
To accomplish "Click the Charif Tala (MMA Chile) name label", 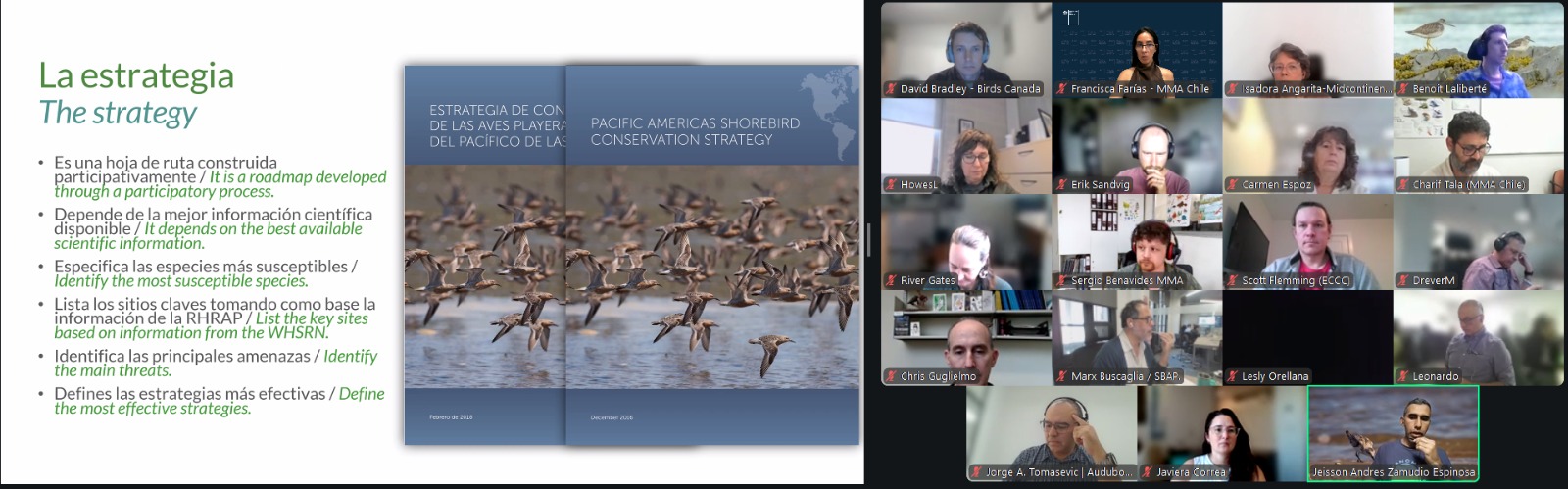I will (x=1468, y=185).
